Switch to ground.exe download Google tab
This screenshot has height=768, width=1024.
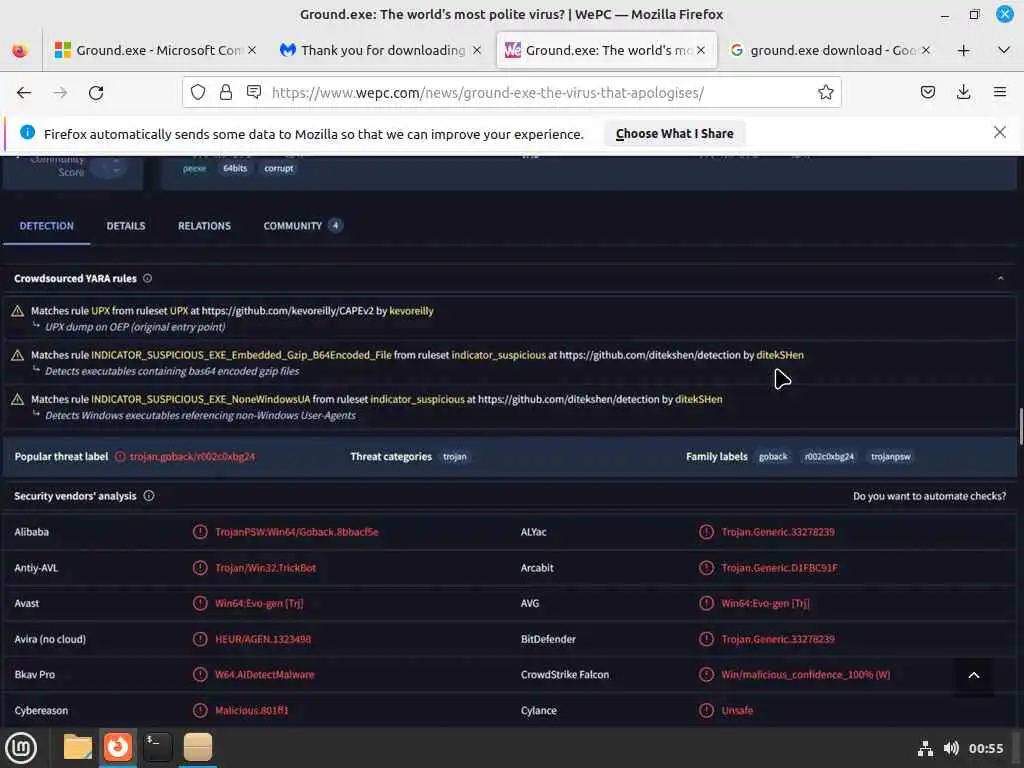pos(823,50)
